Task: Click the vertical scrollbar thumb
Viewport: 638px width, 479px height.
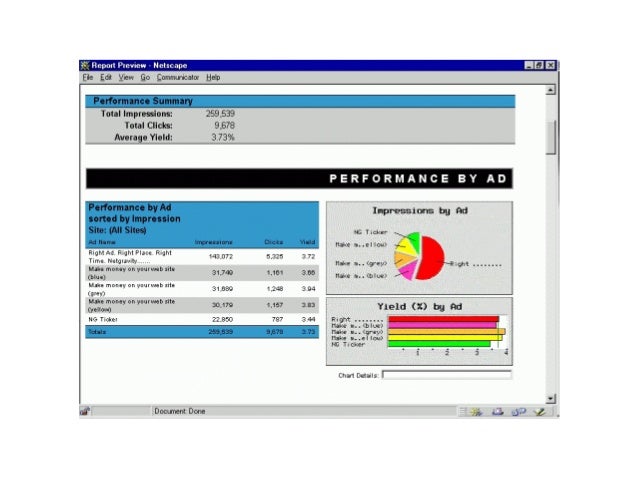Action: click(x=550, y=138)
